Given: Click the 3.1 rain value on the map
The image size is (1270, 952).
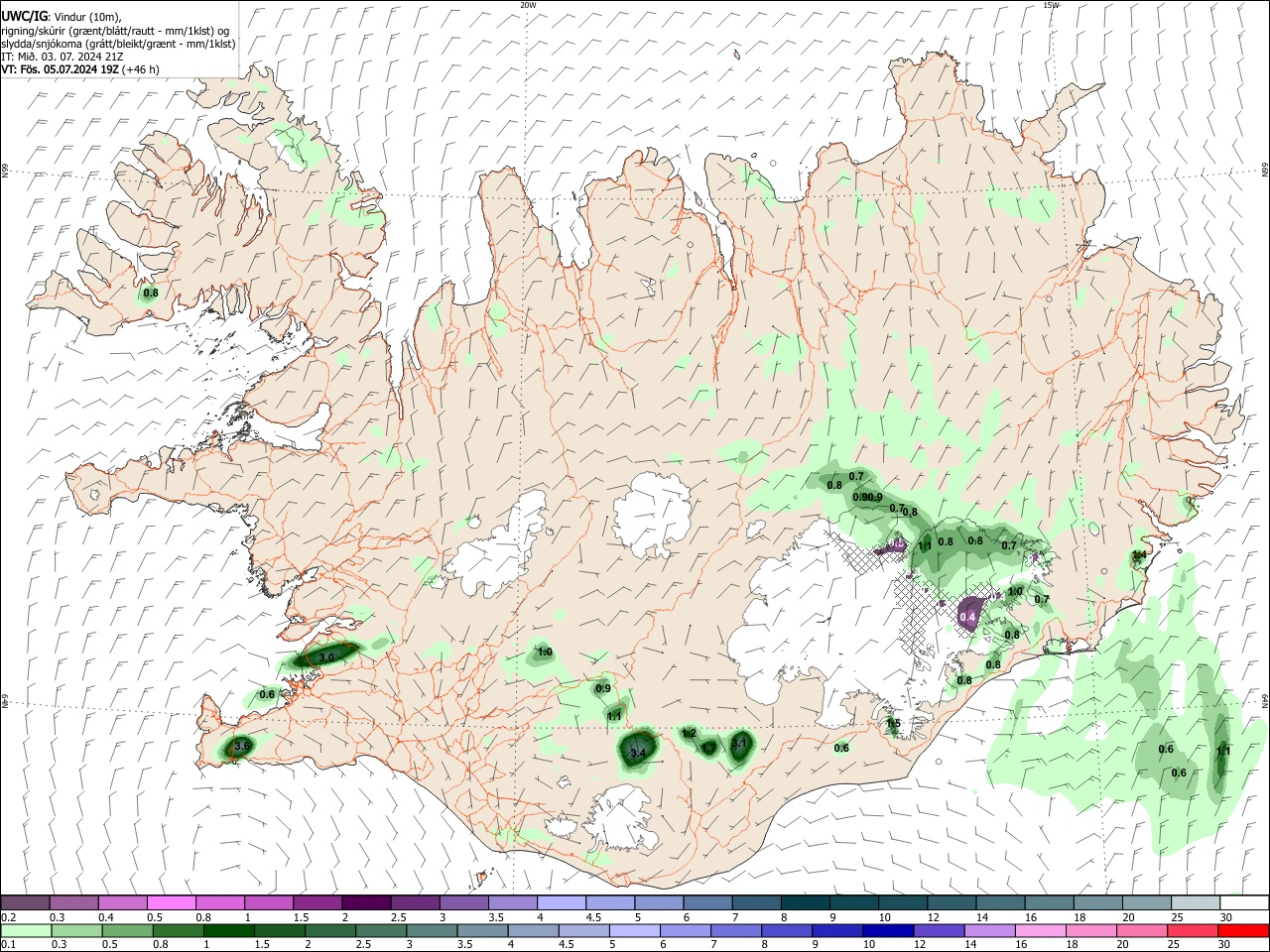Looking at the screenshot, I should click(739, 743).
